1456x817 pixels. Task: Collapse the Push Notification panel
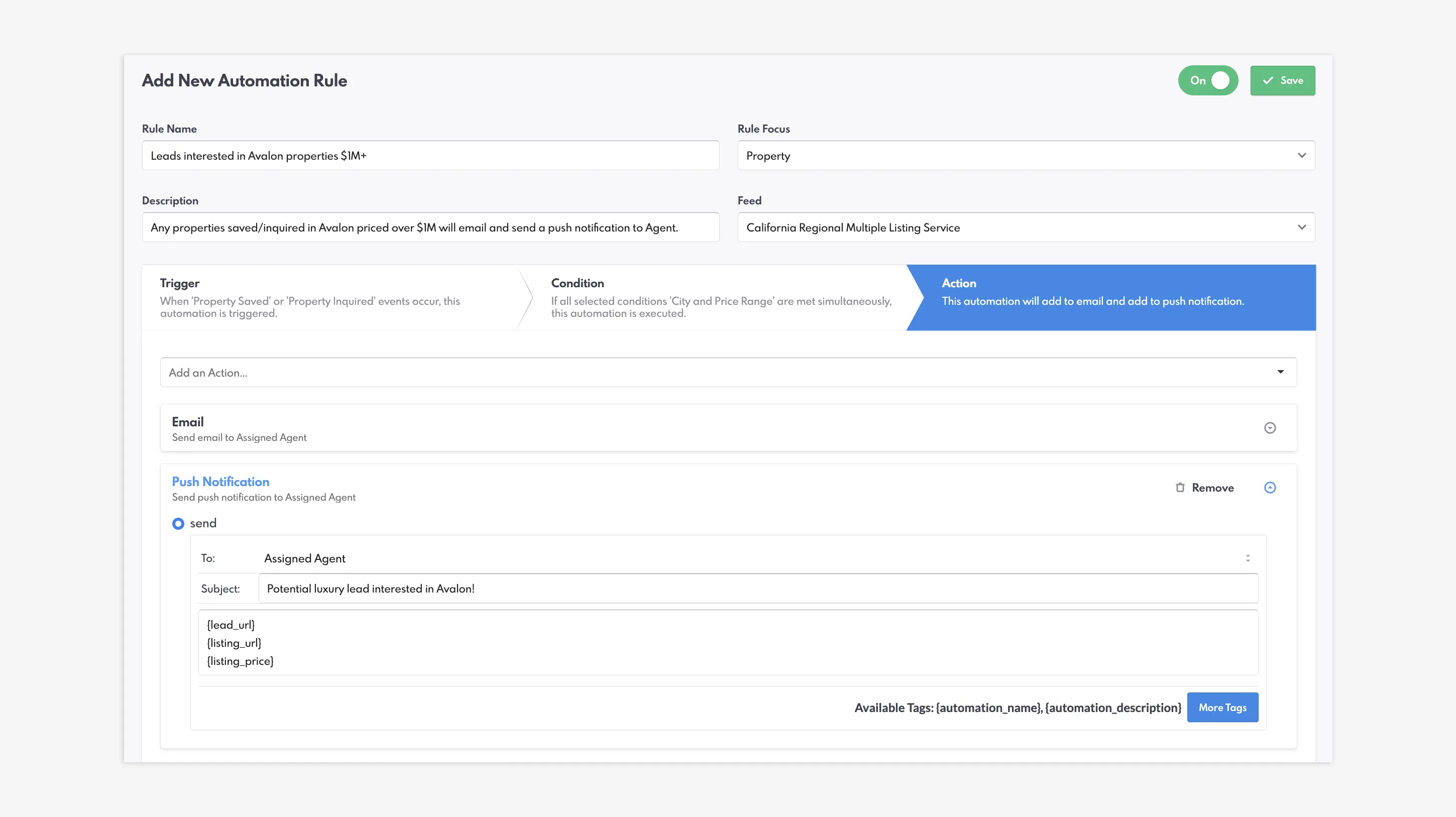(1270, 488)
